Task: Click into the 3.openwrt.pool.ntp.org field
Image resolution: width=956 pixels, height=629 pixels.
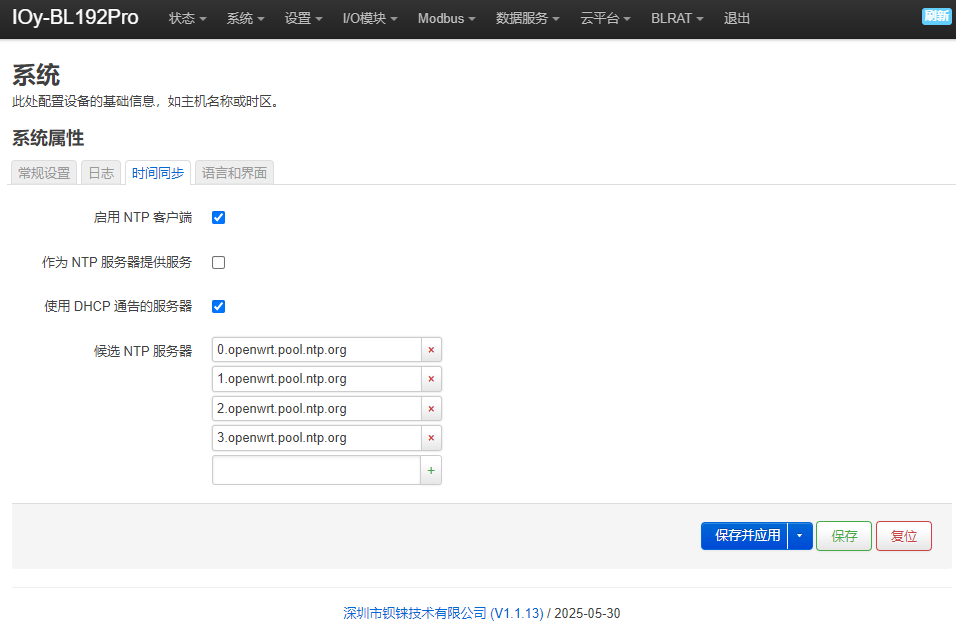Action: (x=316, y=438)
